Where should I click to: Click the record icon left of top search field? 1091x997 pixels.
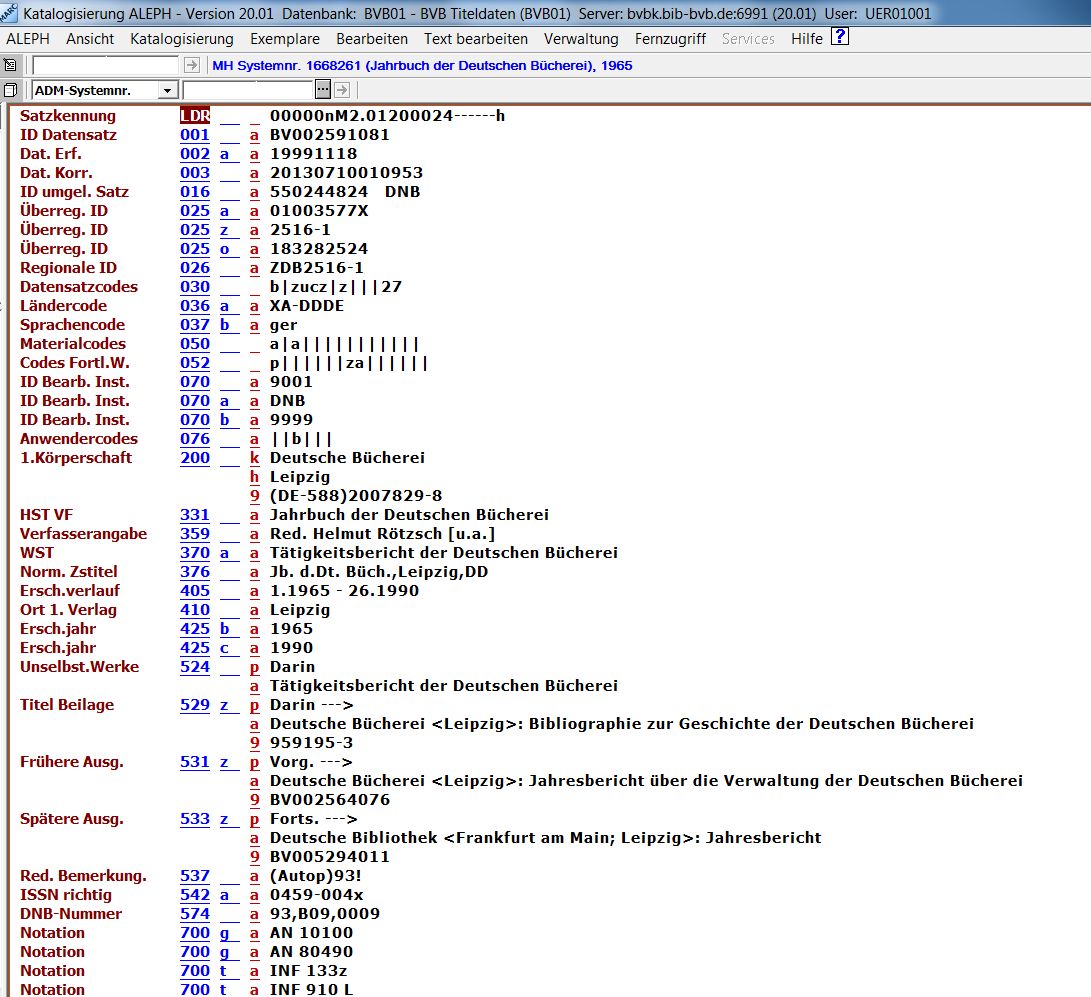point(10,65)
